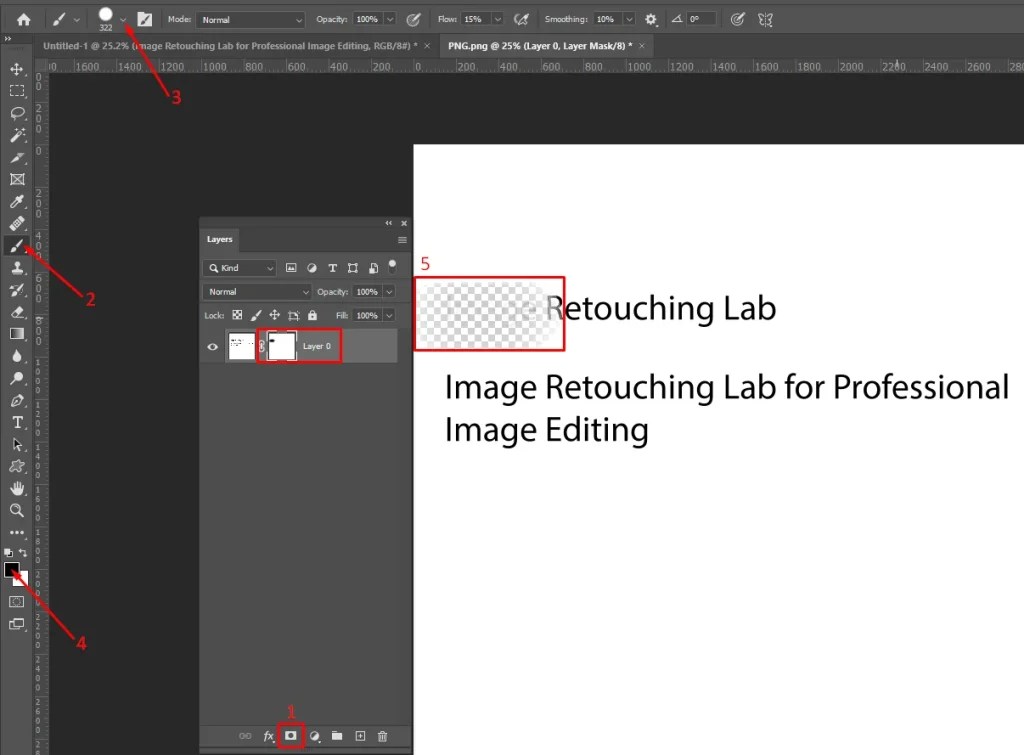1024x755 pixels.
Task: Open the Kind filter dropdown in Layers
Action: click(x=239, y=267)
